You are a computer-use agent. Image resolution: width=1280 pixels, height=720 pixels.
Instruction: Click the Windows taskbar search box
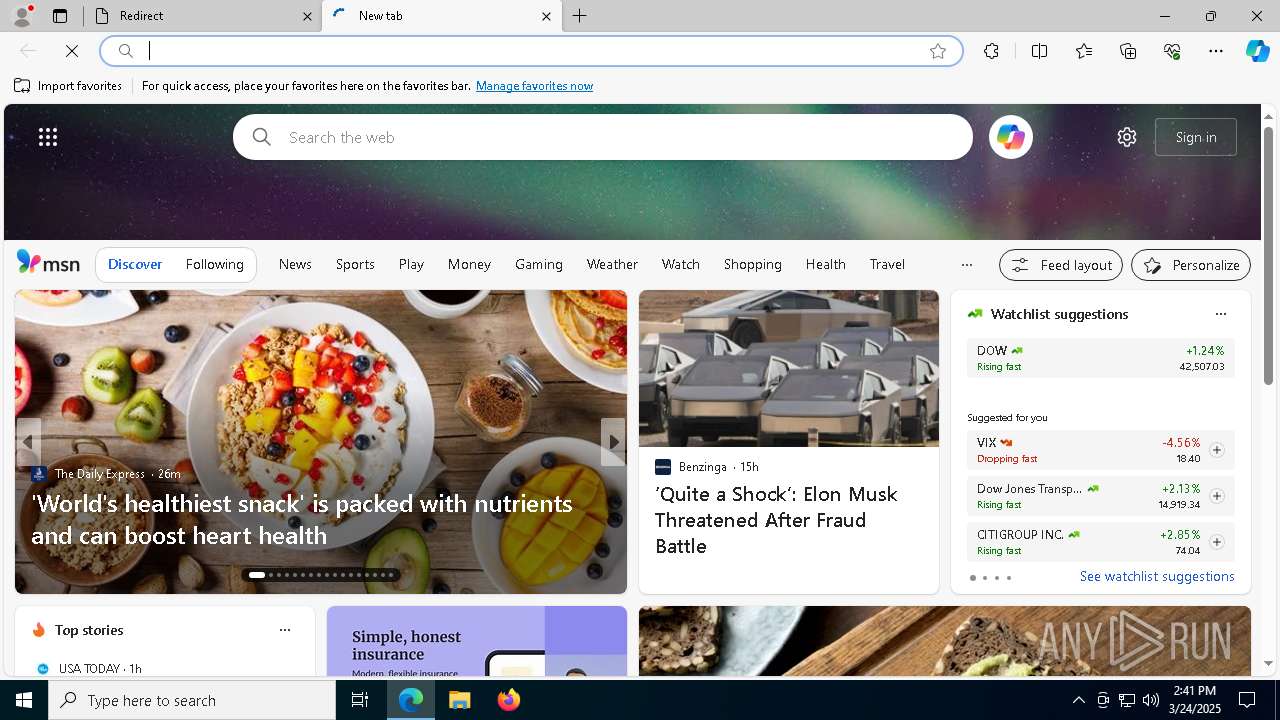[192, 700]
